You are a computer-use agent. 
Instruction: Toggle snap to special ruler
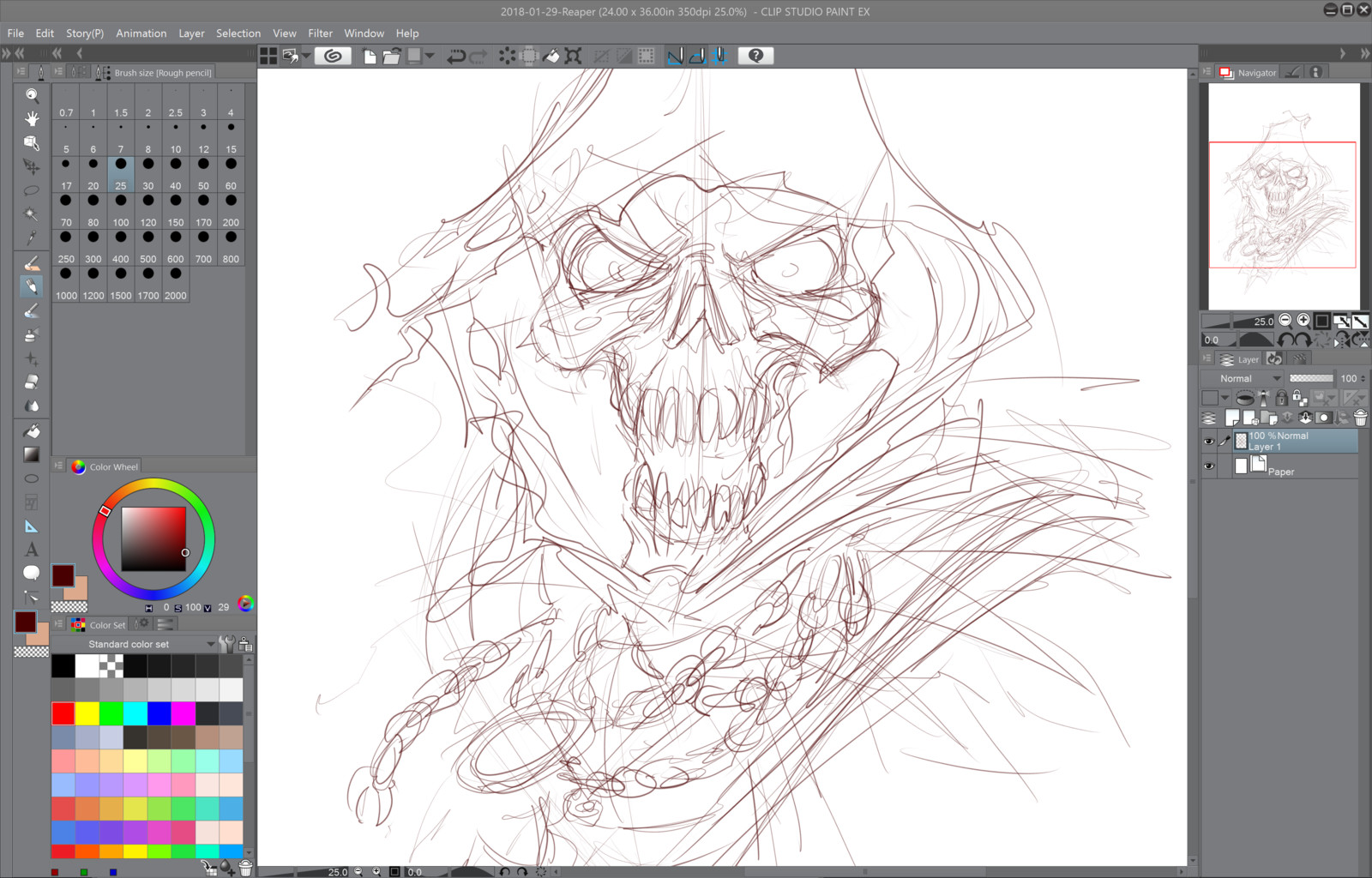click(x=697, y=56)
